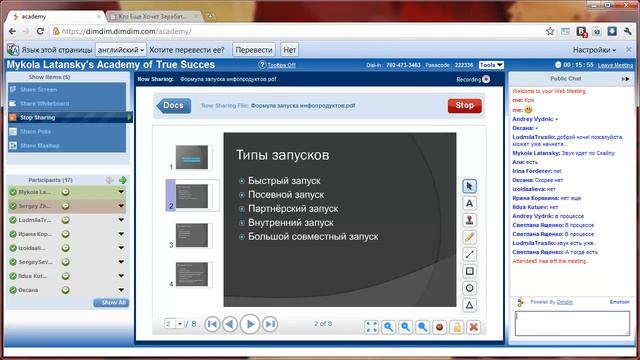Viewport: 640px width, 360px height.
Task: Open dropdown arrow for Mykola La...
Action: [121, 192]
